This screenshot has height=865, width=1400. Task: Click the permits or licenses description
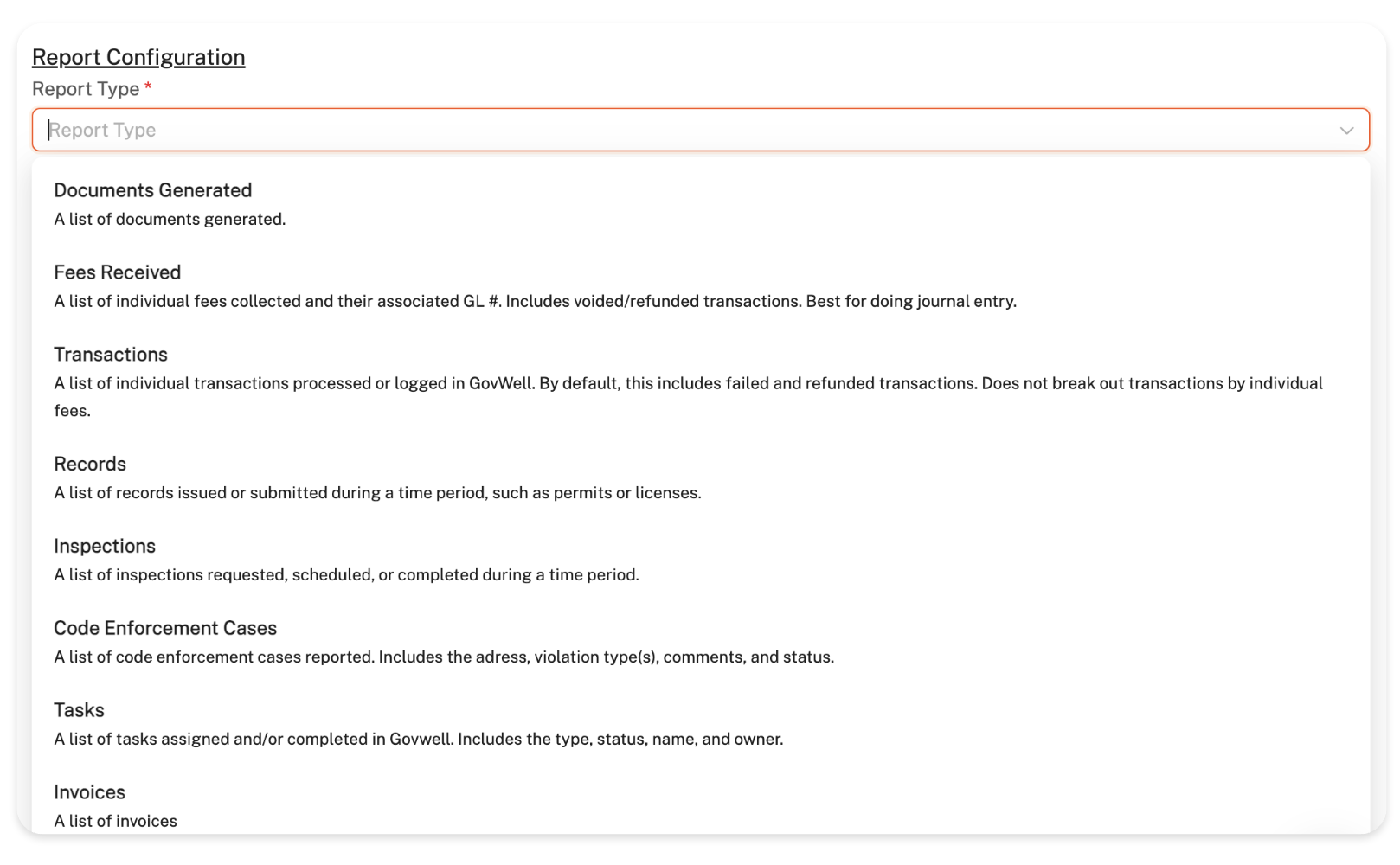pyautogui.click(x=377, y=493)
